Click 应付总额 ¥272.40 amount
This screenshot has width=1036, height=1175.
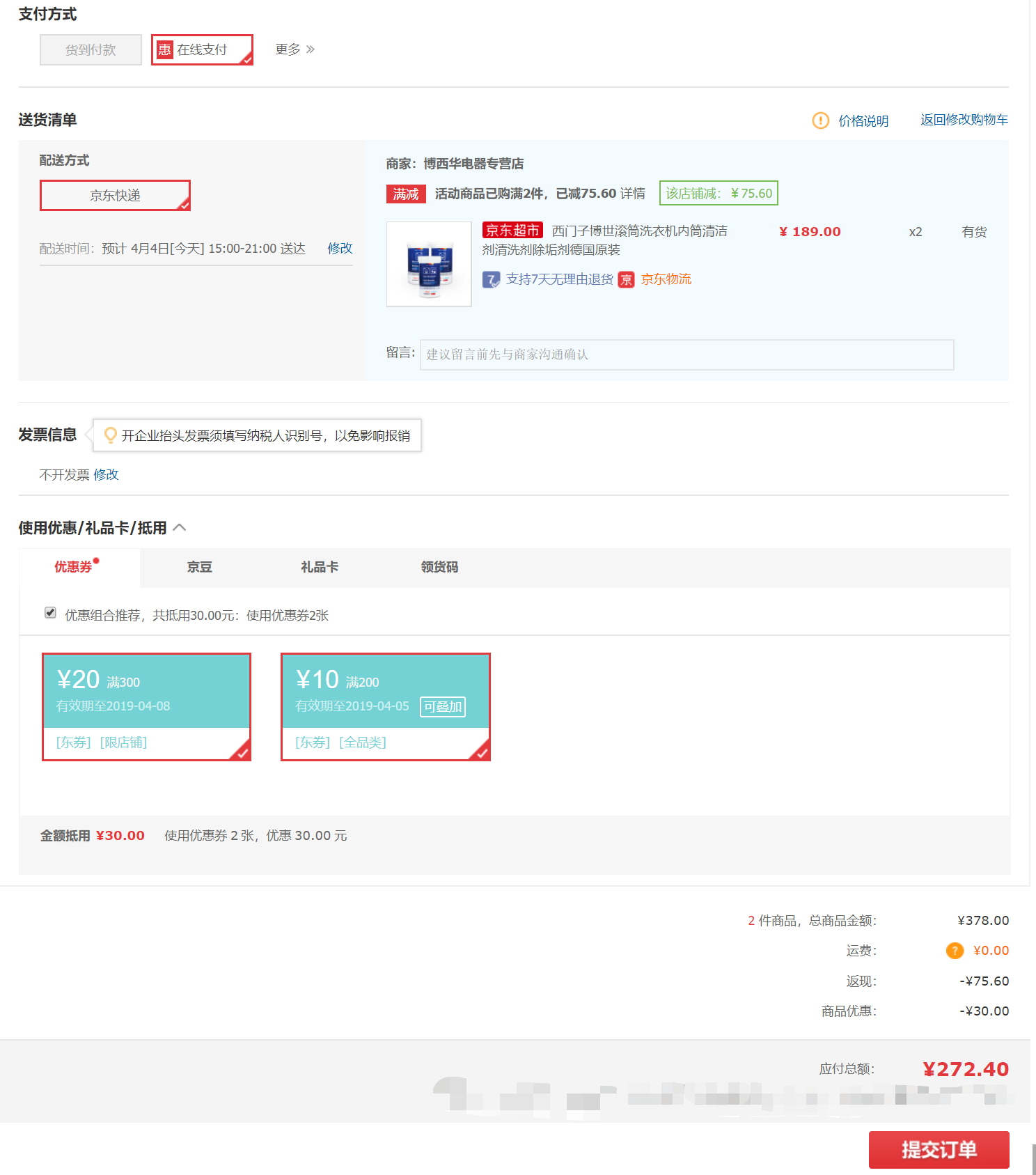[x=966, y=1069]
